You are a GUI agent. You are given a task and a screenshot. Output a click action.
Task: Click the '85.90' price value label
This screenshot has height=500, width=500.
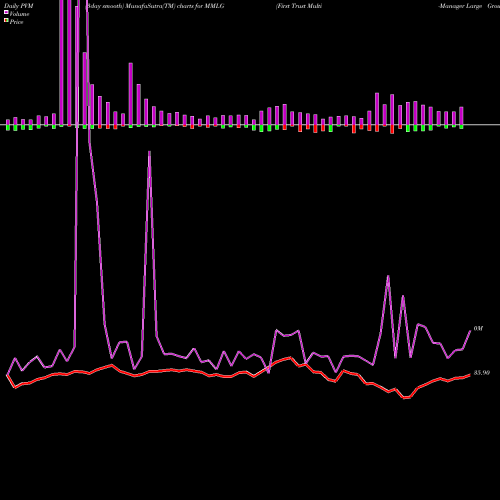[x=482, y=373]
